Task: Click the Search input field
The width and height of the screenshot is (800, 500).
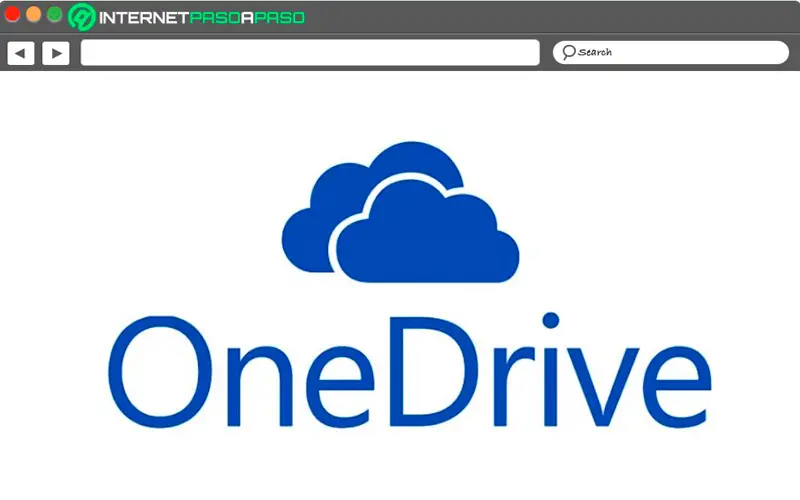Action: [671, 52]
